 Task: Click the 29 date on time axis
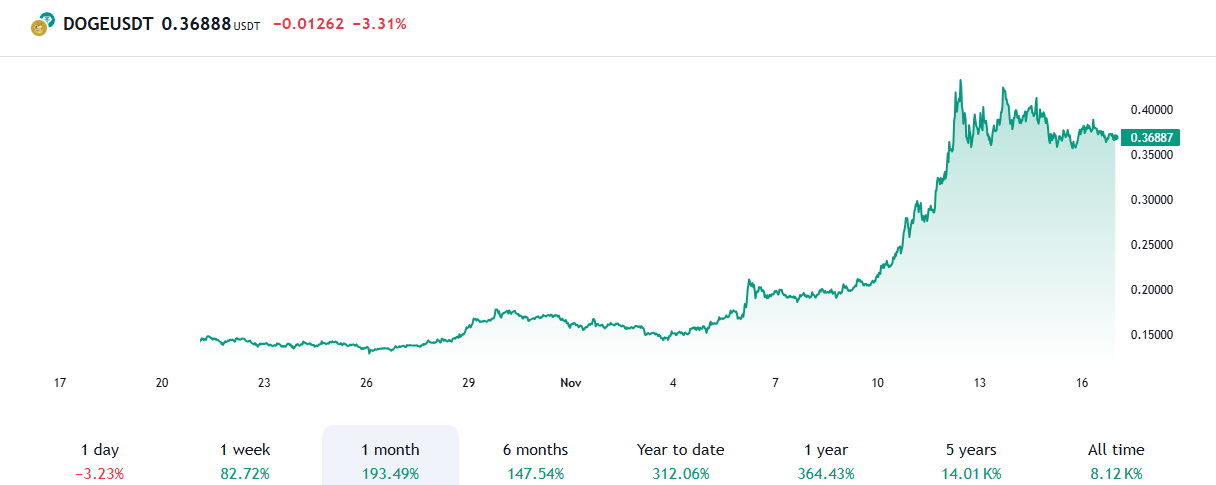(468, 383)
